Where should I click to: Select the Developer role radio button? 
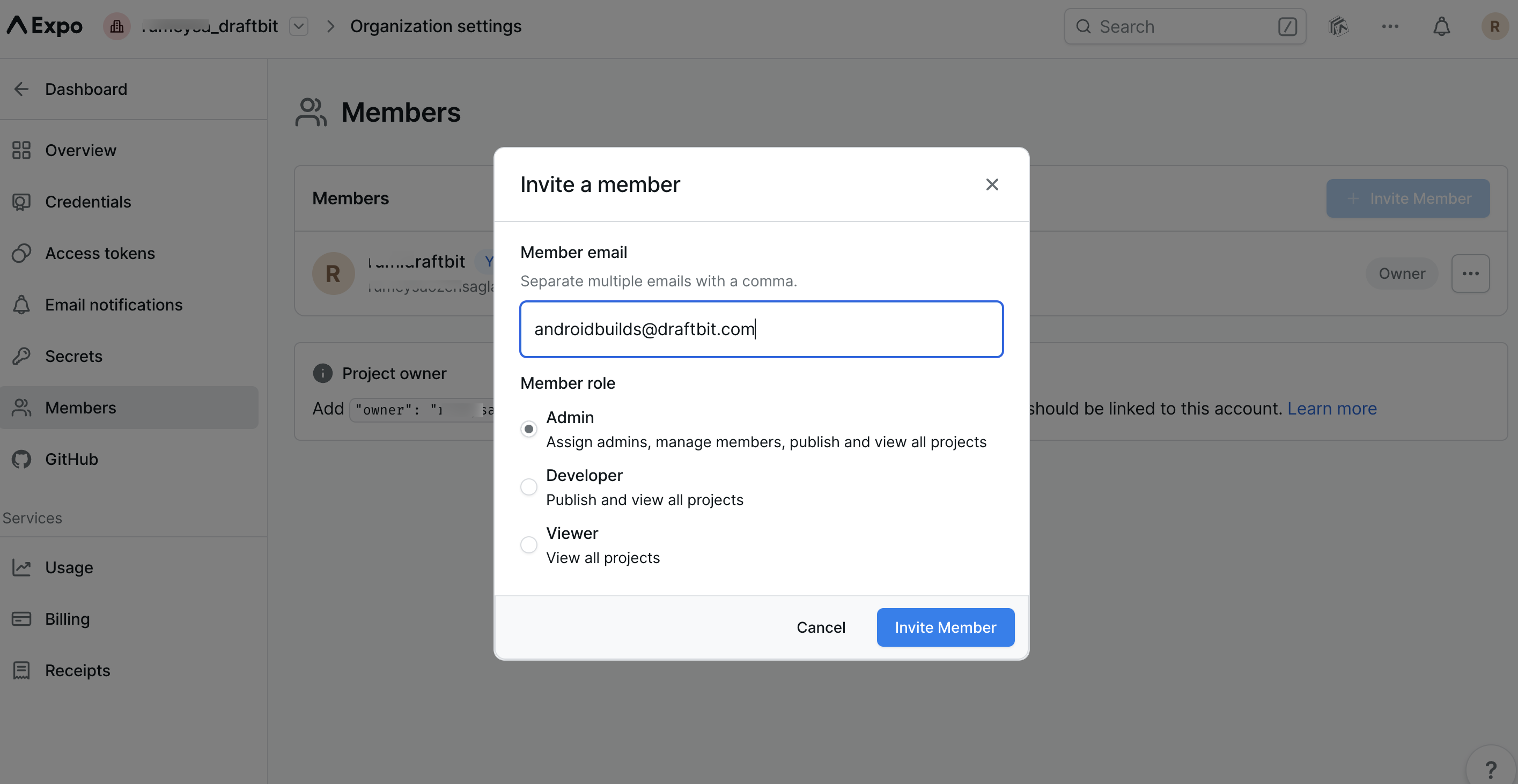click(528, 486)
